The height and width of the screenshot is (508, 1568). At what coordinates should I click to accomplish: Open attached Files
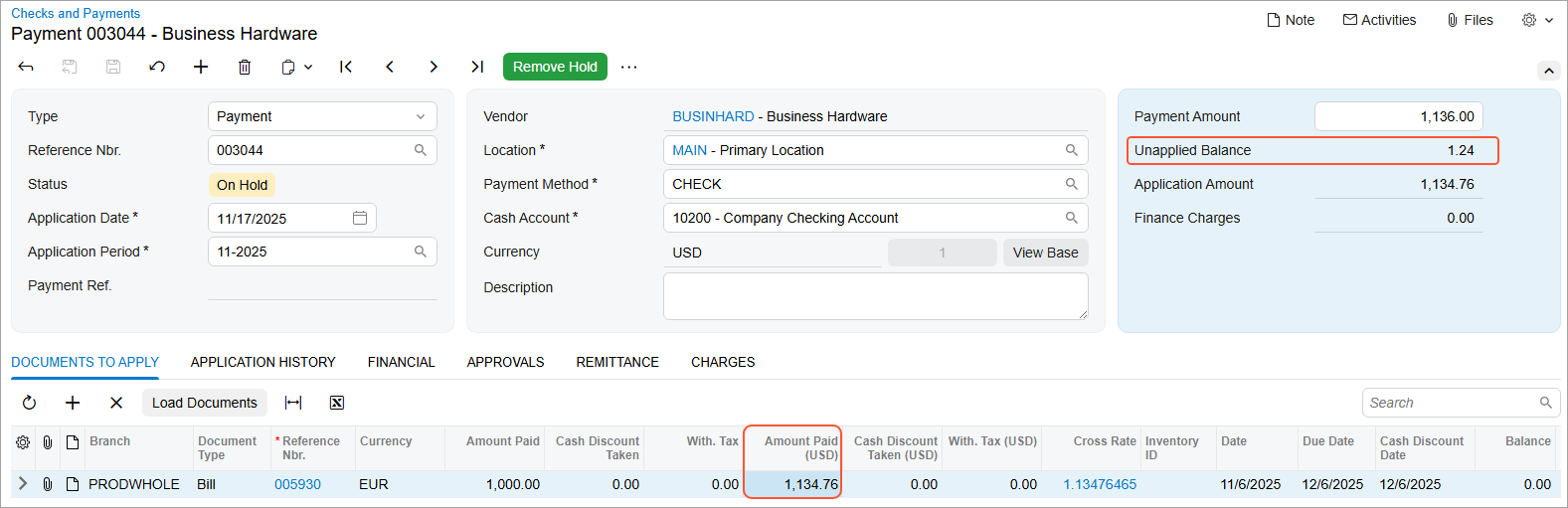click(x=1470, y=20)
